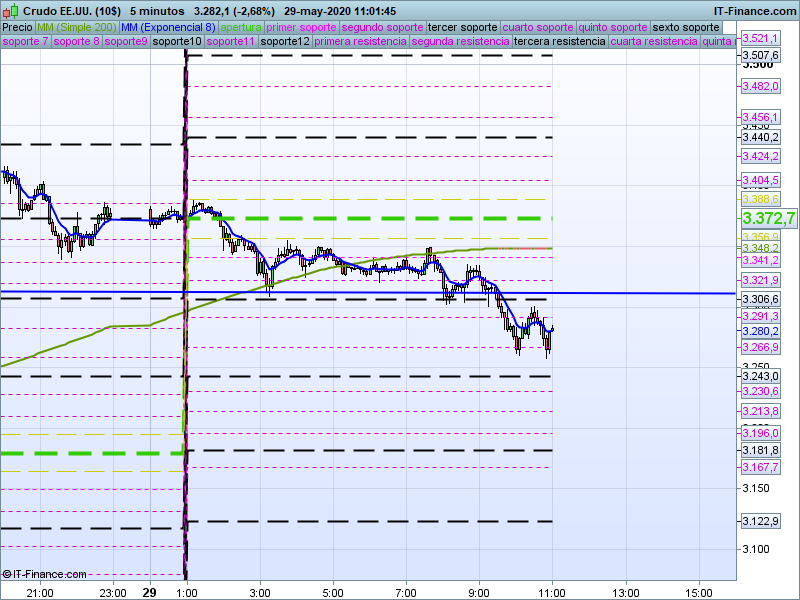Click the 3.424,2 price label
800x600 pixels.
point(760,156)
